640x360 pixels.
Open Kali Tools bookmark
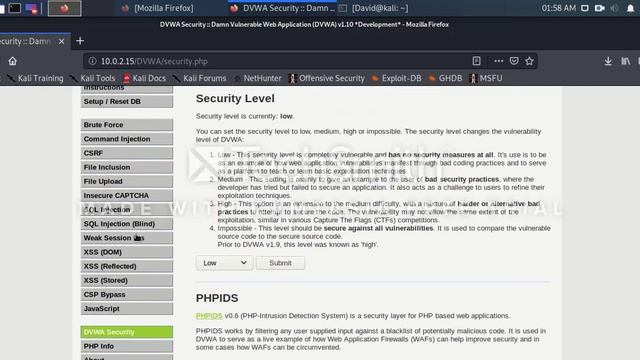(x=93, y=78)
